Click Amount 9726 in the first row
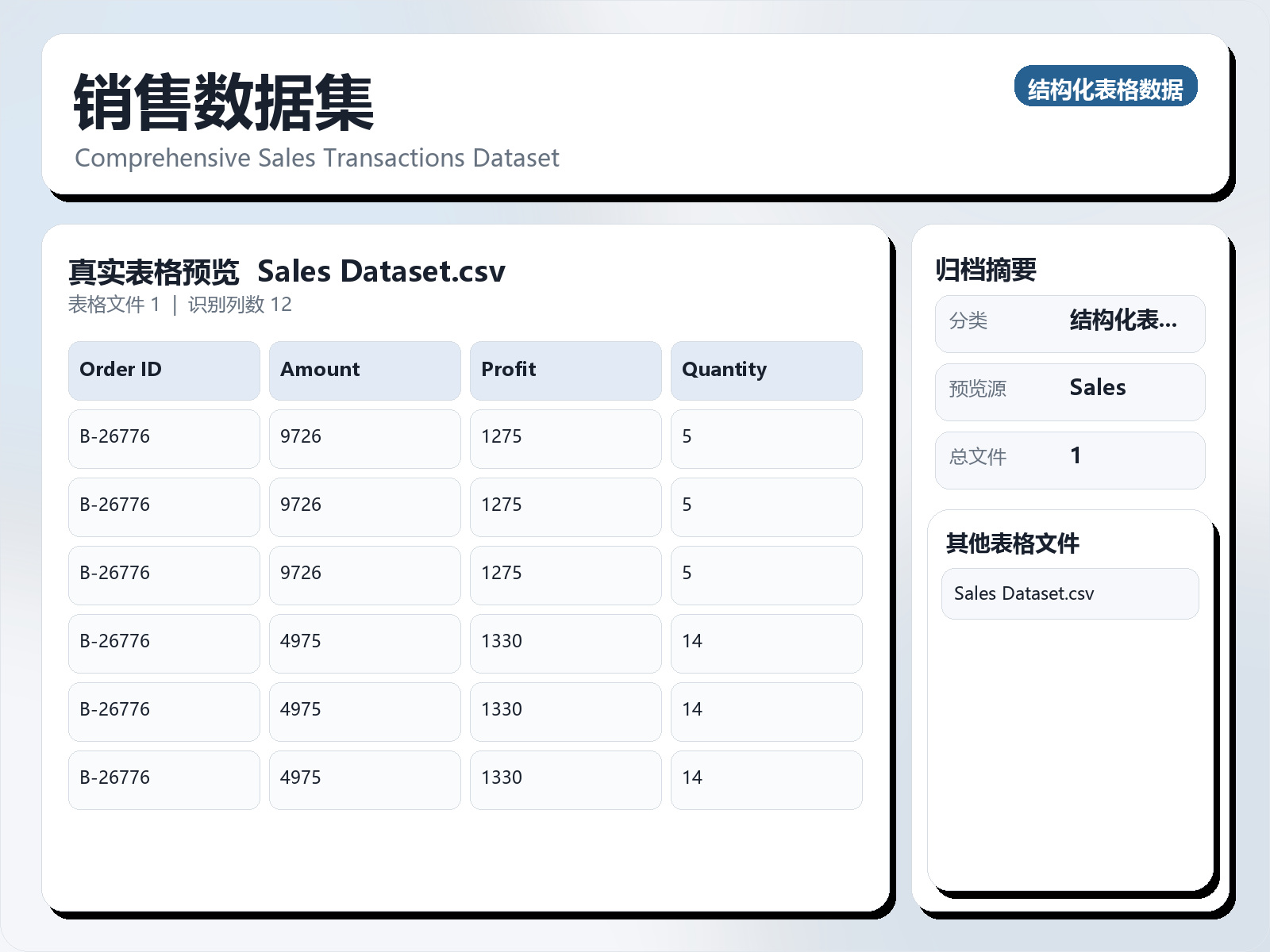 [364, 438]
